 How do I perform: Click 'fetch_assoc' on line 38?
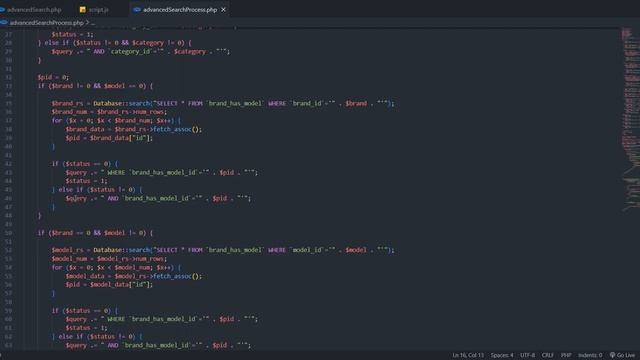click(x=172, y=129)
